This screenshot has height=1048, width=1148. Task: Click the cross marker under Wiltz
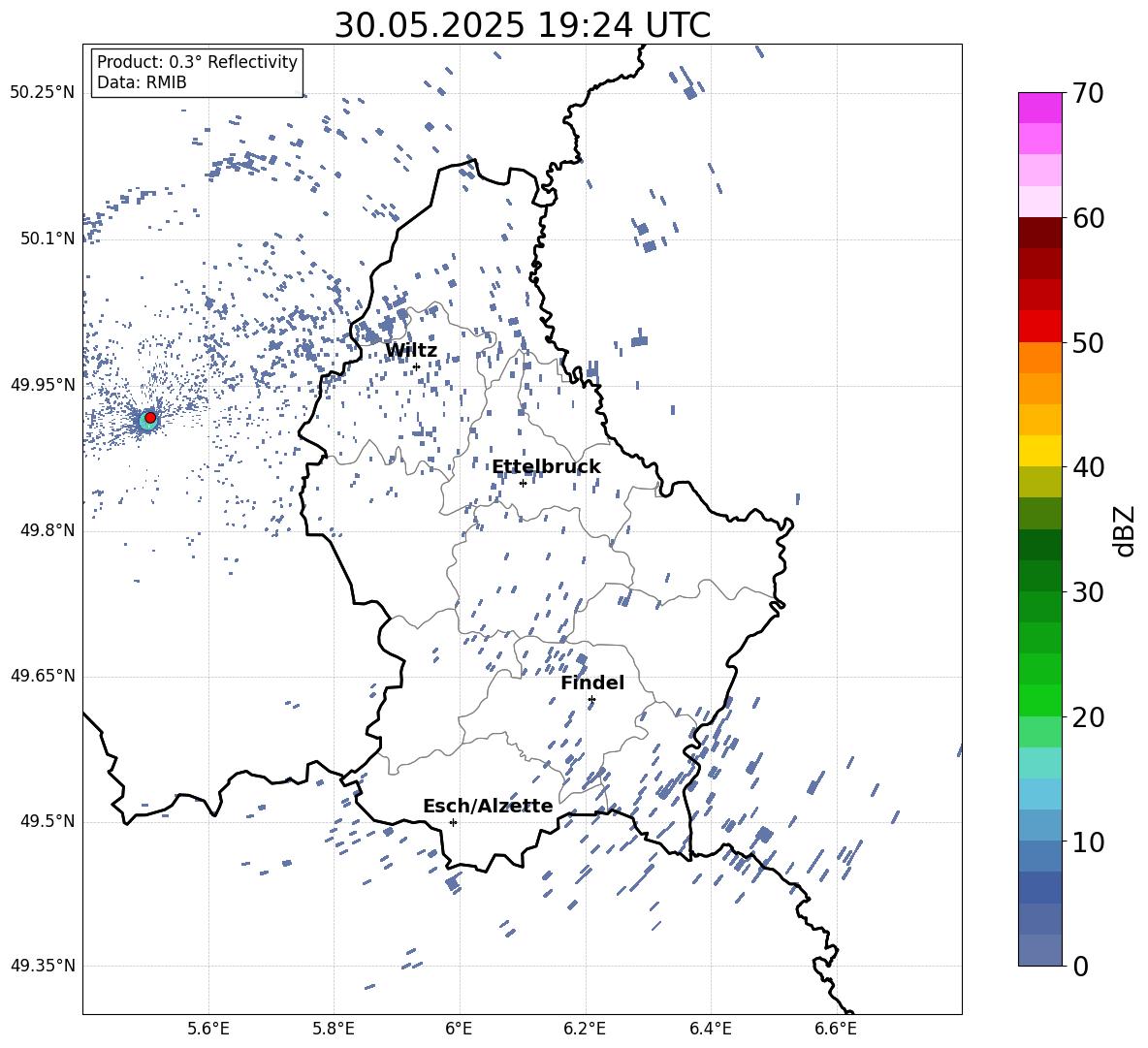coord(416,366)
